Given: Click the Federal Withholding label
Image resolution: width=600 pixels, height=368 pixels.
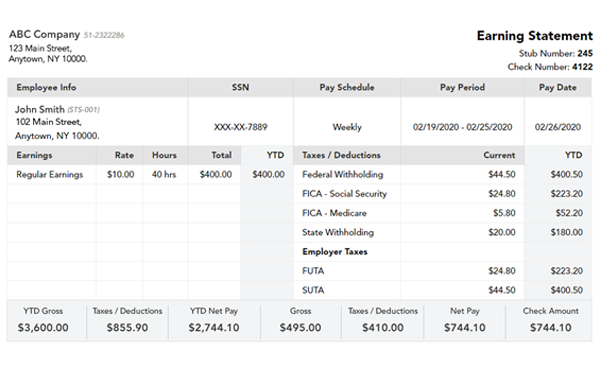Looking at the screenshot, I should coord(342,175).
